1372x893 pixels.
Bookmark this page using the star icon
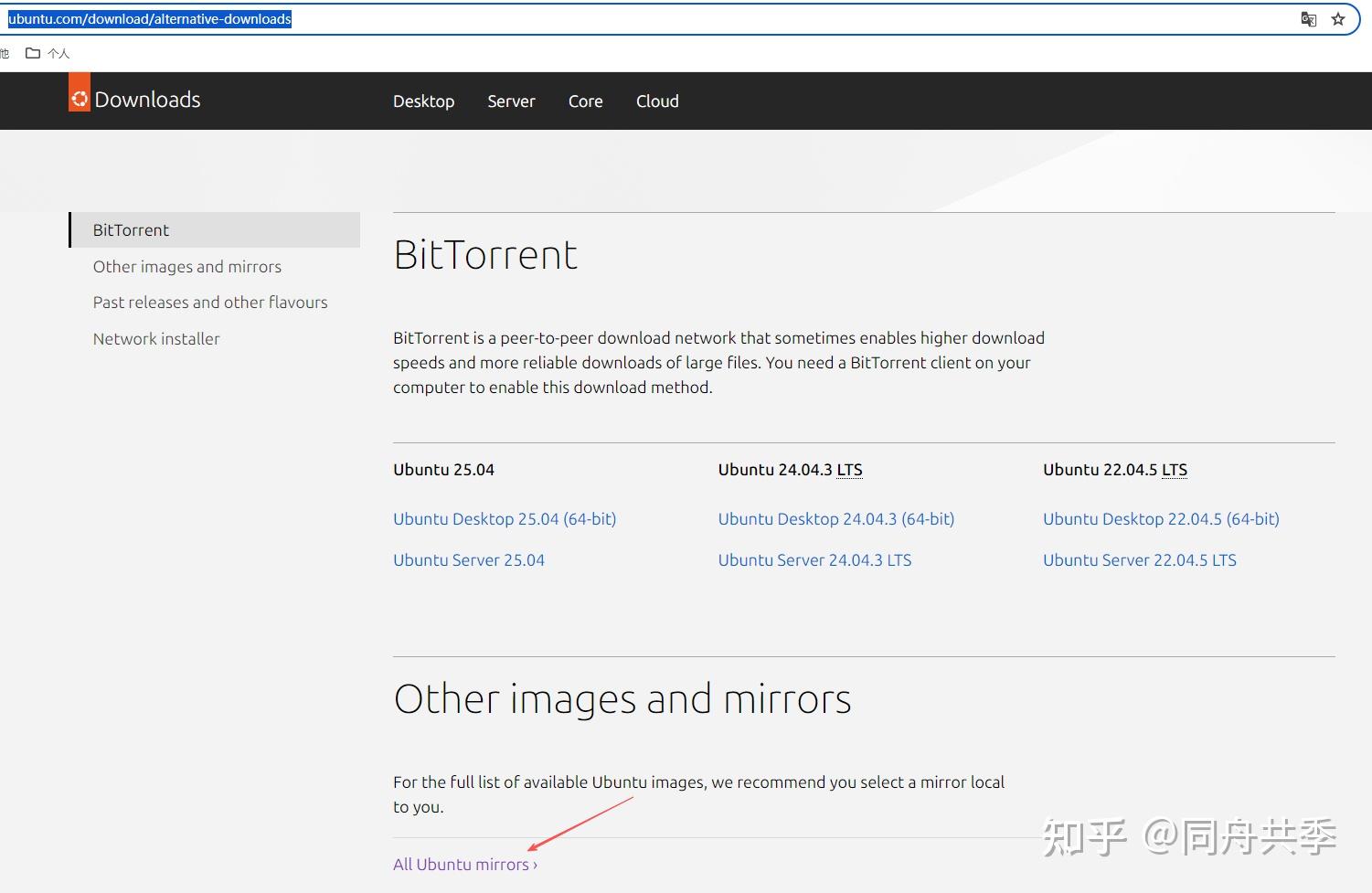point(1338,18)
